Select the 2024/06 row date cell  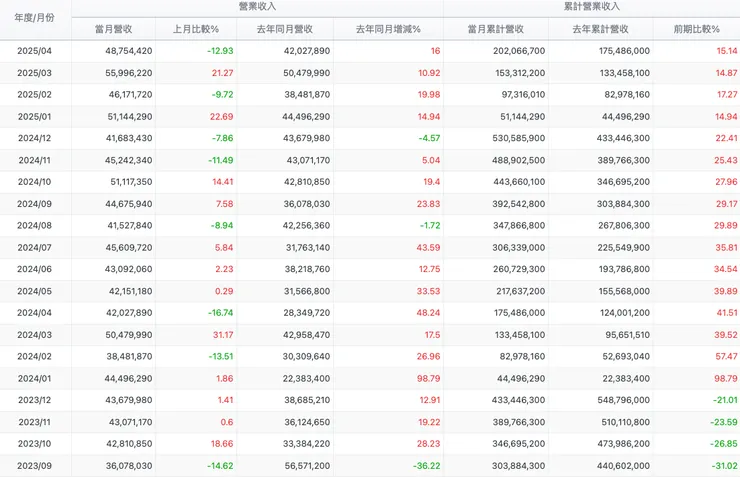pos(34,269)
